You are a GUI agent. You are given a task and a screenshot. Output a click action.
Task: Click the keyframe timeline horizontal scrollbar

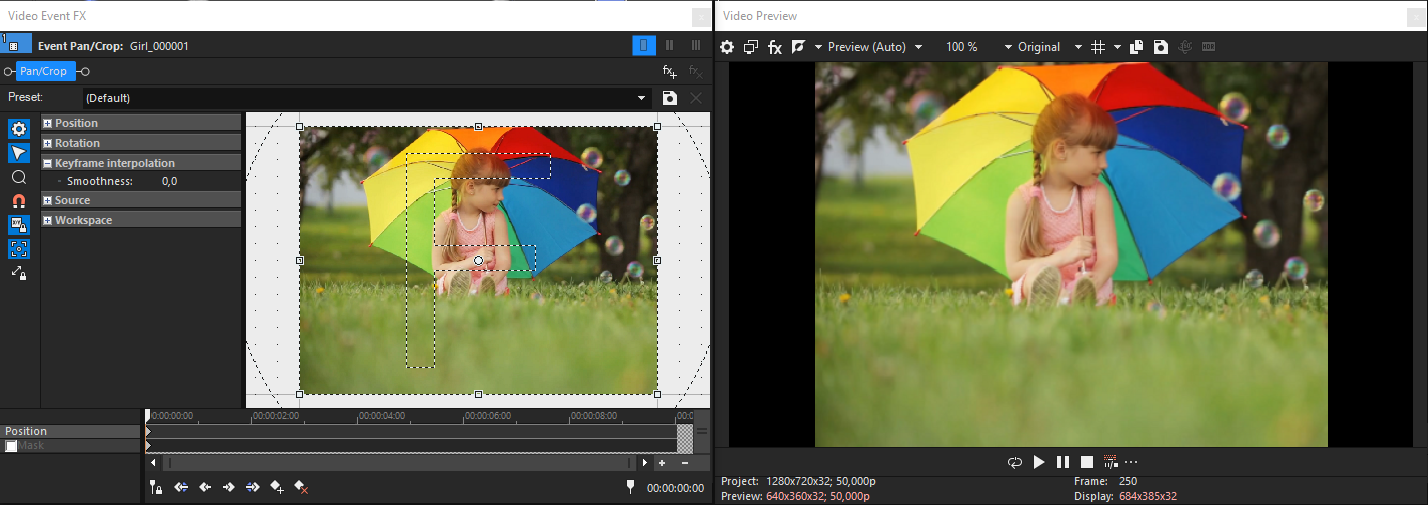[x=400, y=463]
